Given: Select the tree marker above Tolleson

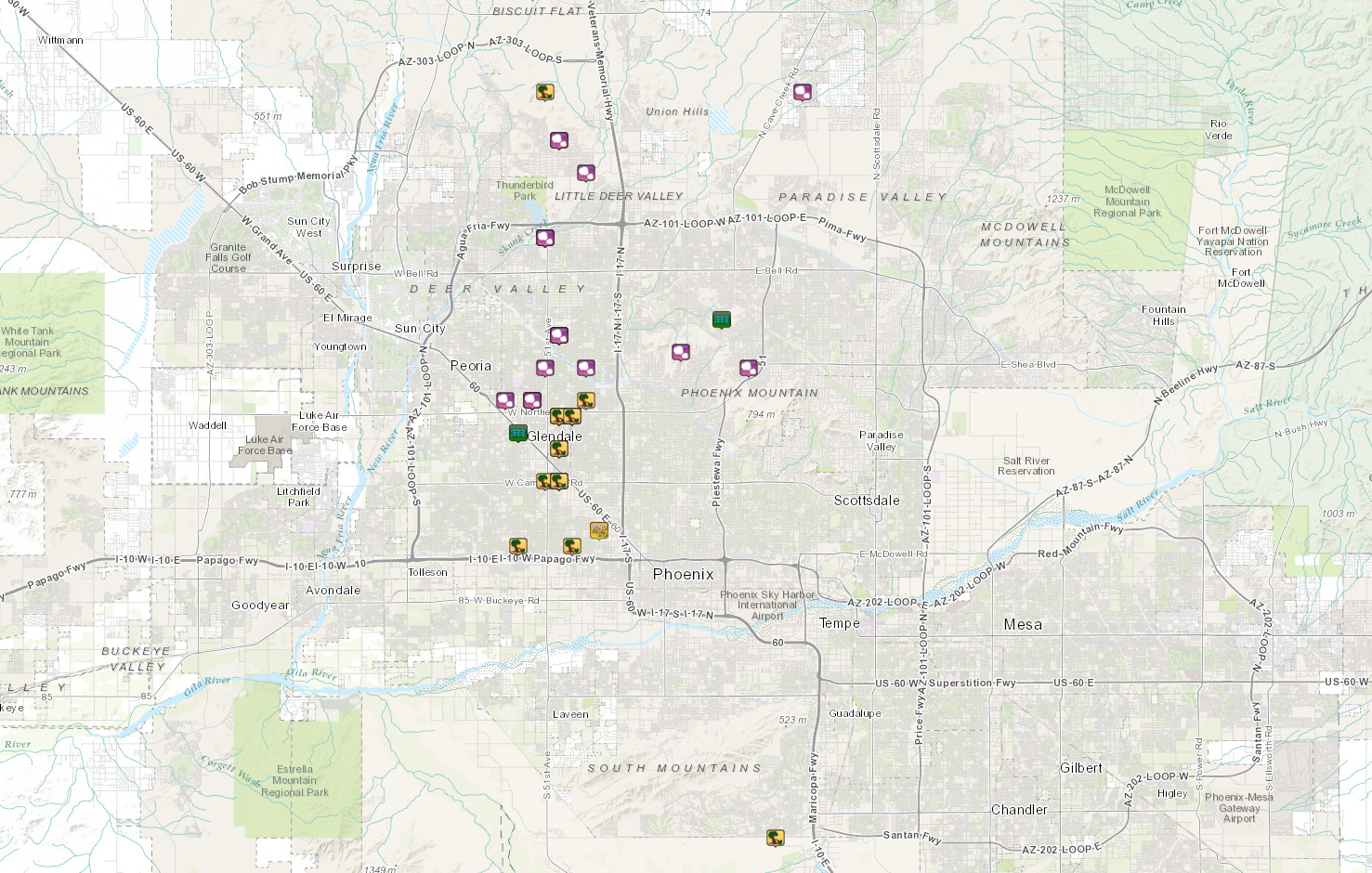Looking at the screenshot, I should click(x=518, y=546).
